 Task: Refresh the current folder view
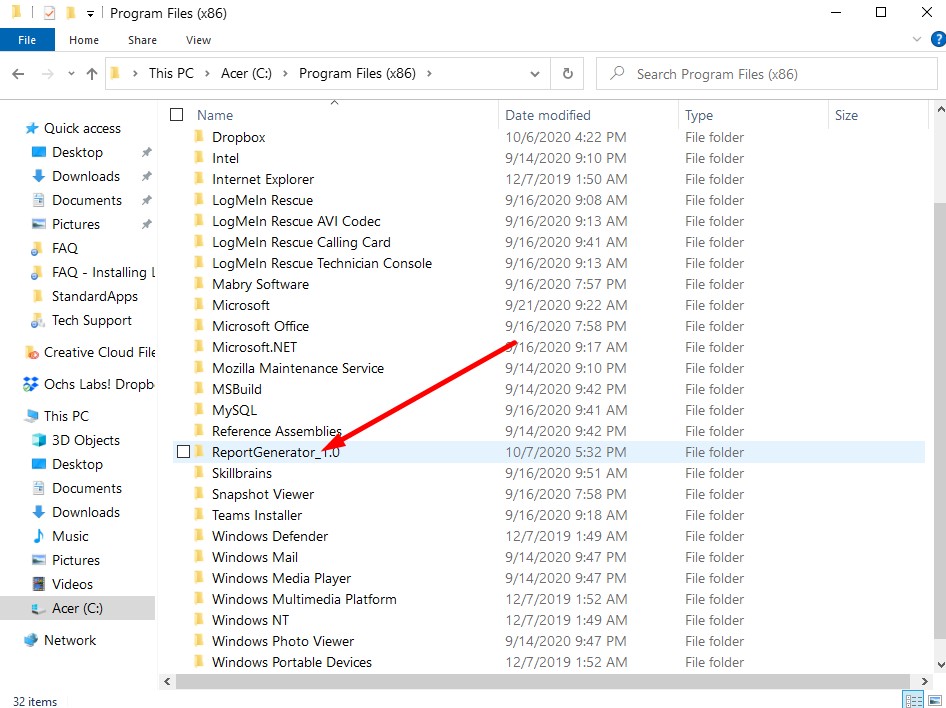[x=568, y=74]
